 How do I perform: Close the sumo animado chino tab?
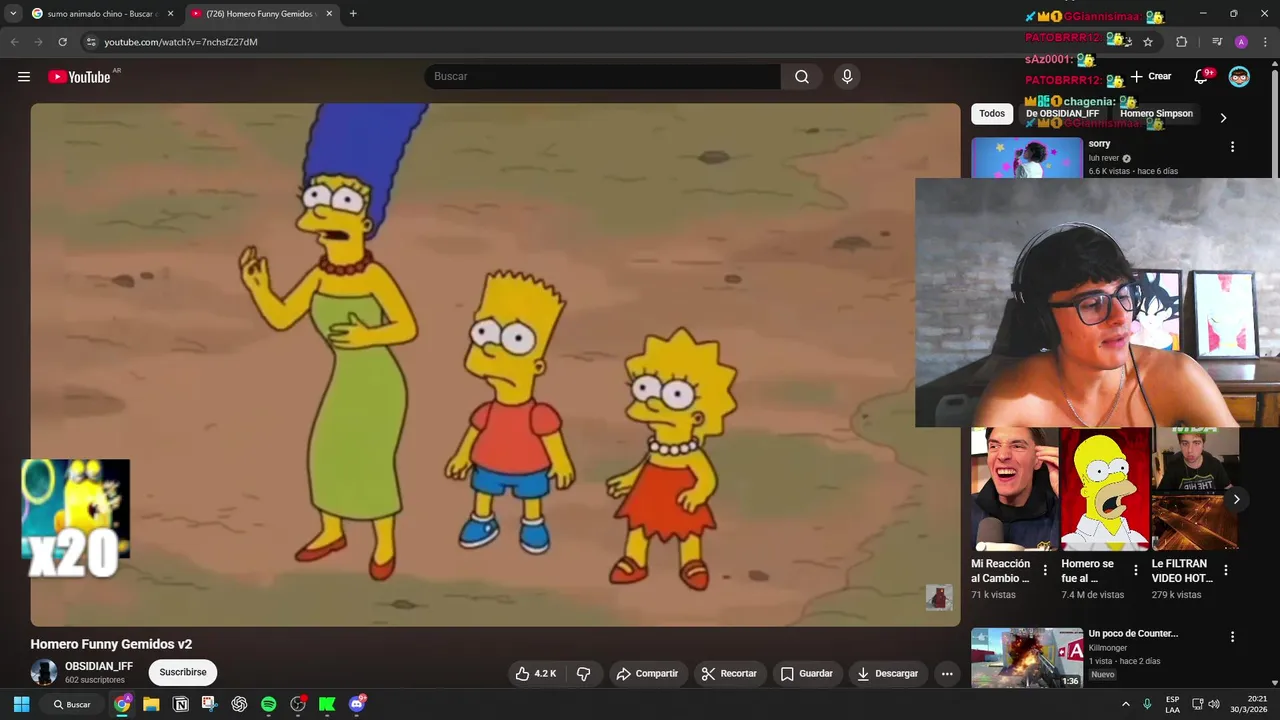170,14
